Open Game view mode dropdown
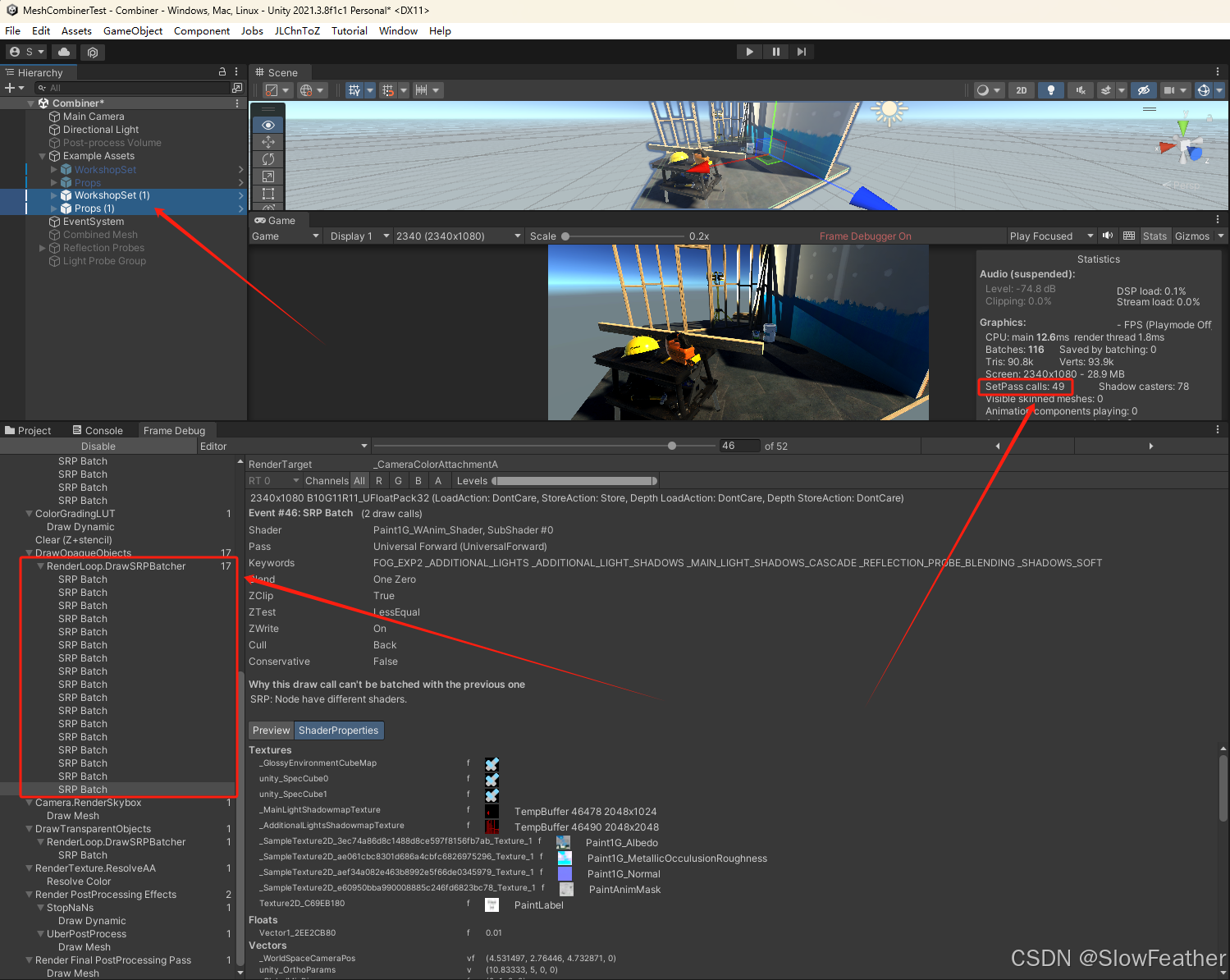The width and height of the screenshot is (1230, 980). tap(286, 236)
